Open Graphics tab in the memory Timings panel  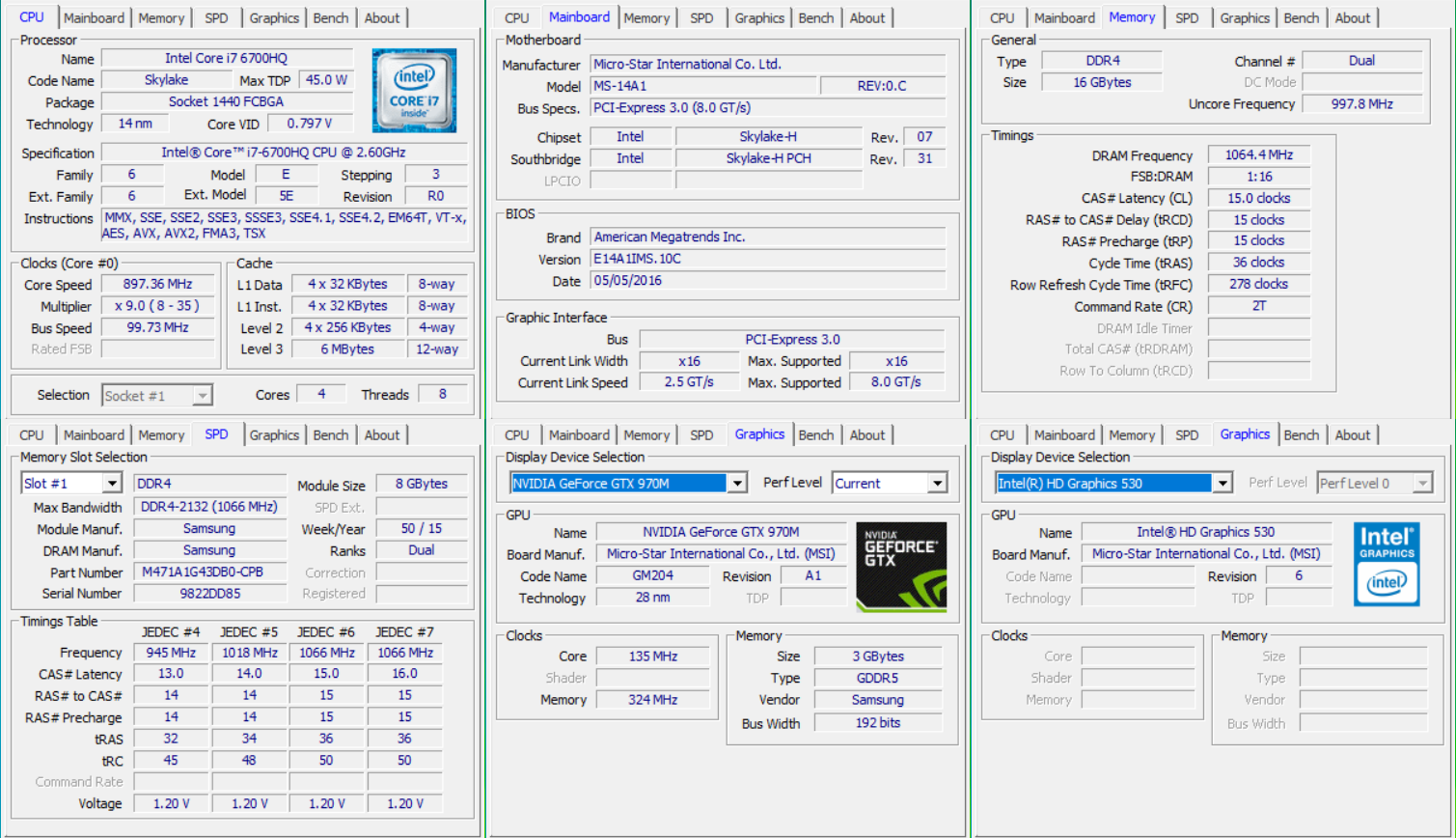(1245, 18)
